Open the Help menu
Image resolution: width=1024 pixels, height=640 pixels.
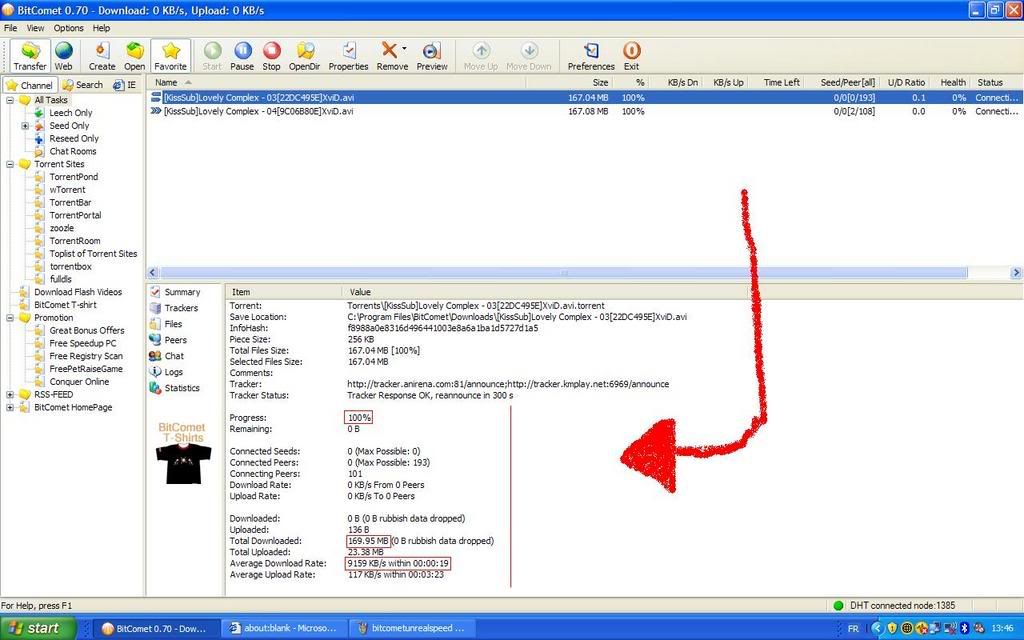click(x=101, y=28)
